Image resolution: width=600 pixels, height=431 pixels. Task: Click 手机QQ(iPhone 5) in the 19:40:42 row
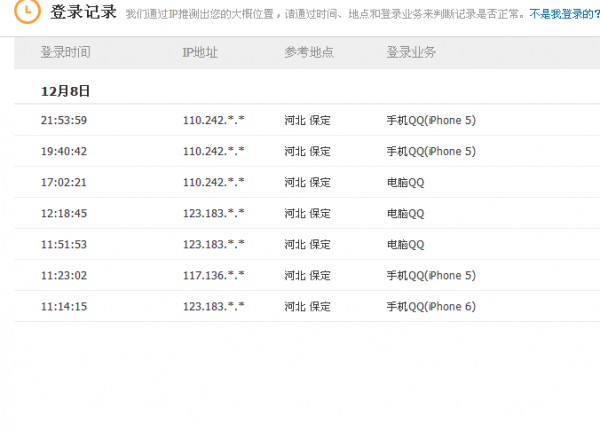pos(431,151)
